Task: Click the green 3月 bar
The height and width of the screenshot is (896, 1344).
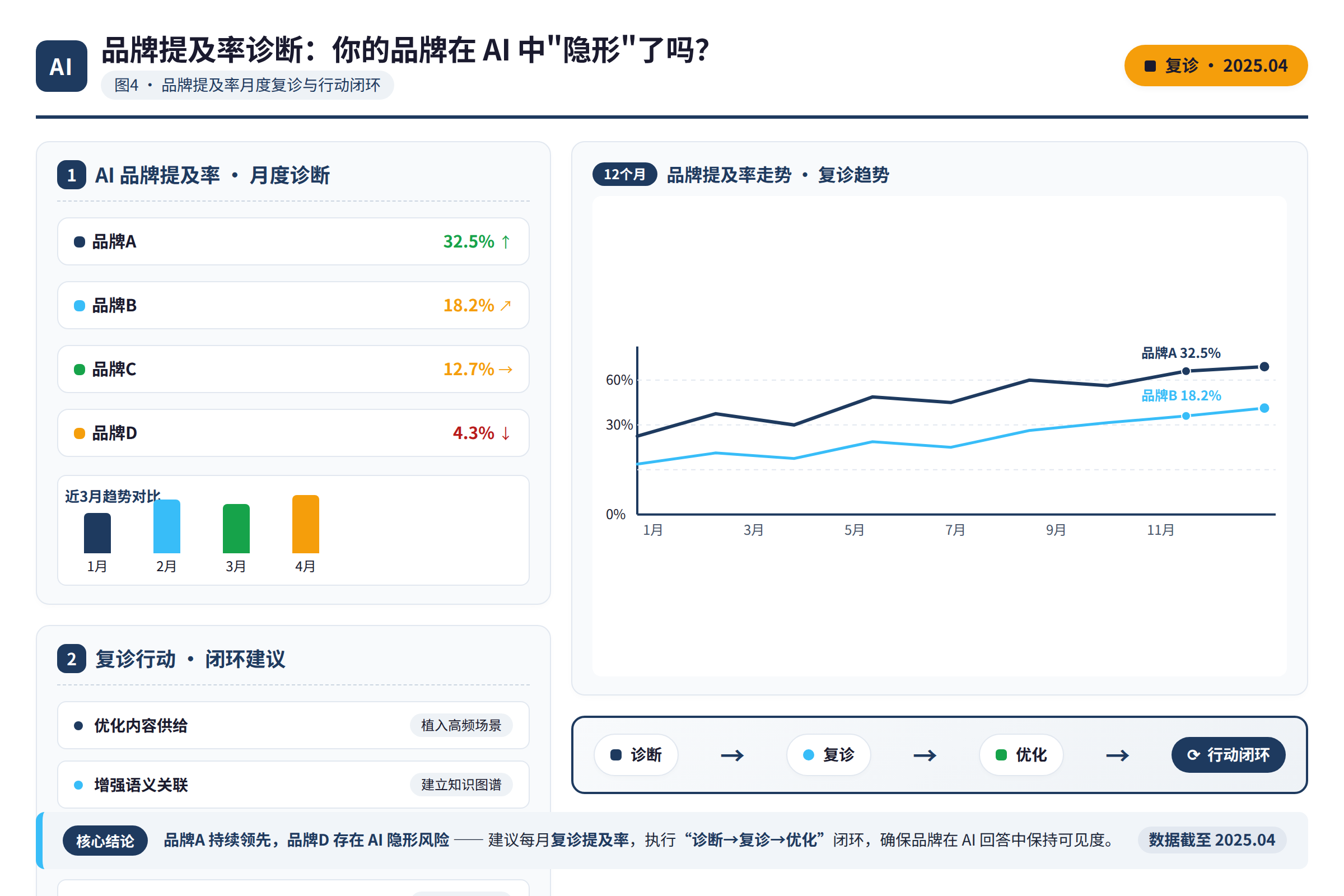Action: coord(236,529)
